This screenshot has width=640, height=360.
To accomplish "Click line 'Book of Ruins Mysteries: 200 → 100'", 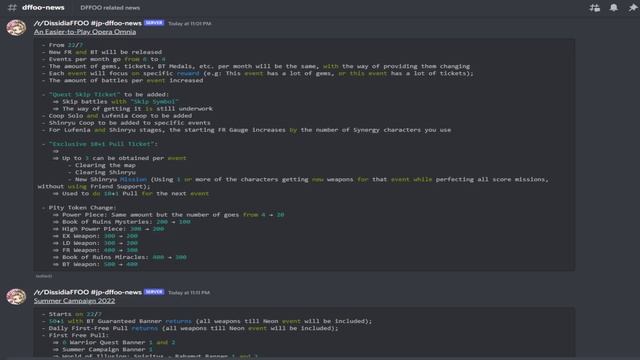I will 122,222.
